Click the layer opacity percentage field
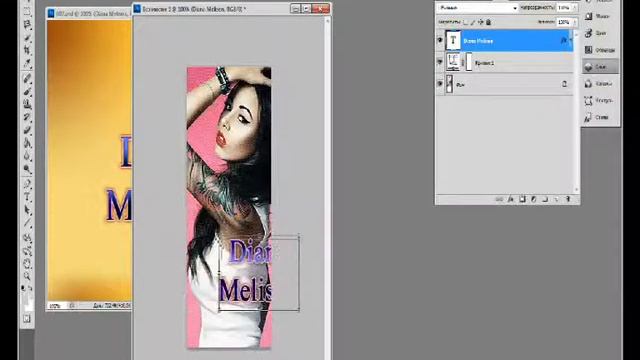640x360 pixels. pos(564,8)
